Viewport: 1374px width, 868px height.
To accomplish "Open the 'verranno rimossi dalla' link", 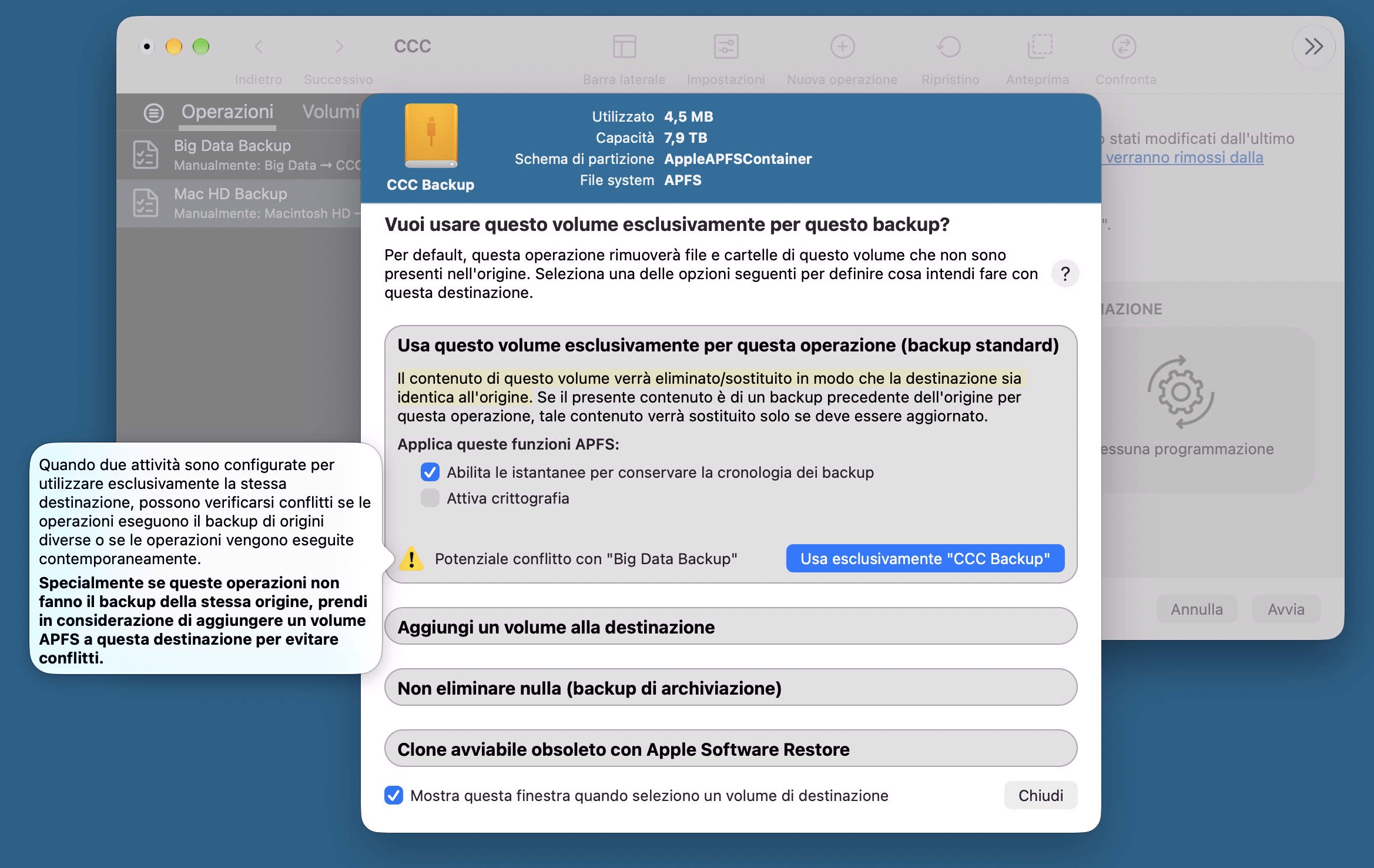I will click(1184, 157).
